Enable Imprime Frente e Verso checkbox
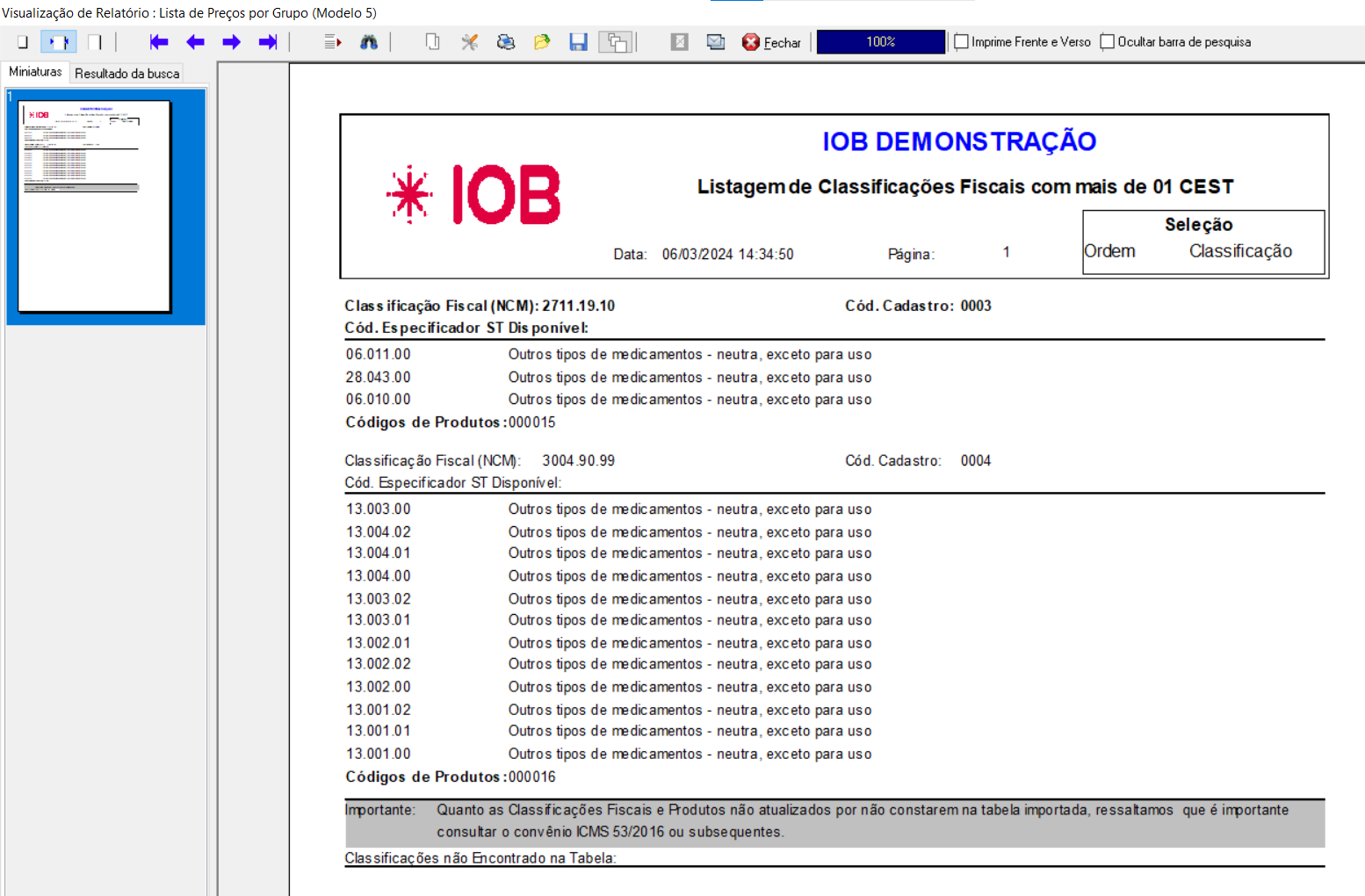Screen dimensions: 1365x896 tap(962, 42)
